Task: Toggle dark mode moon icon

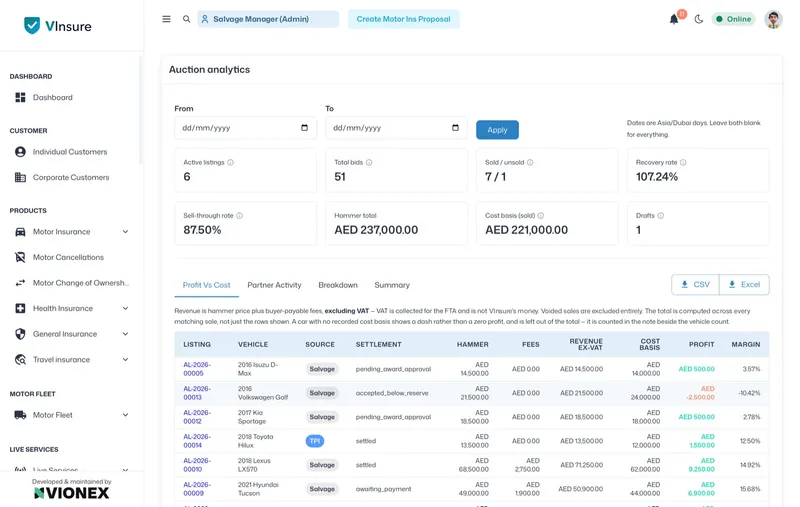Action: [699, 19]
